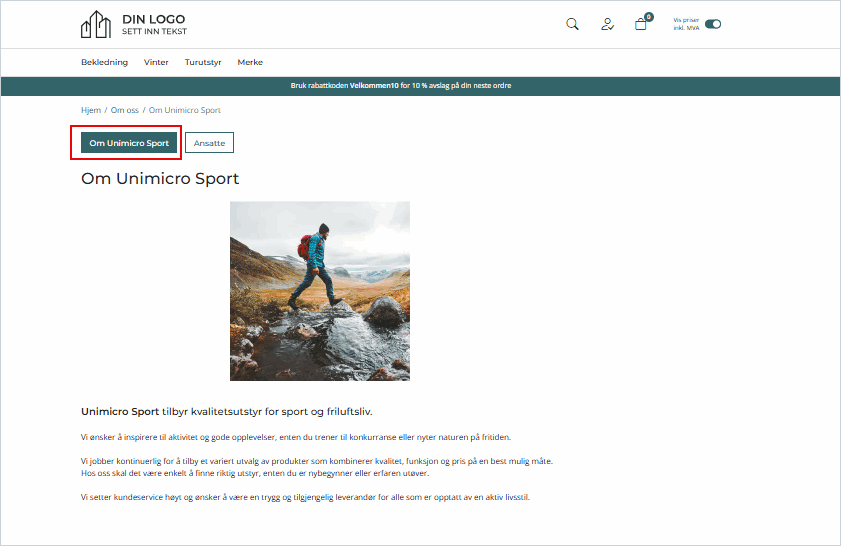This screenshot has width=841, height=546.
Task: Open the user account icon
Action: pyautogui.click(x=607, y=24)
